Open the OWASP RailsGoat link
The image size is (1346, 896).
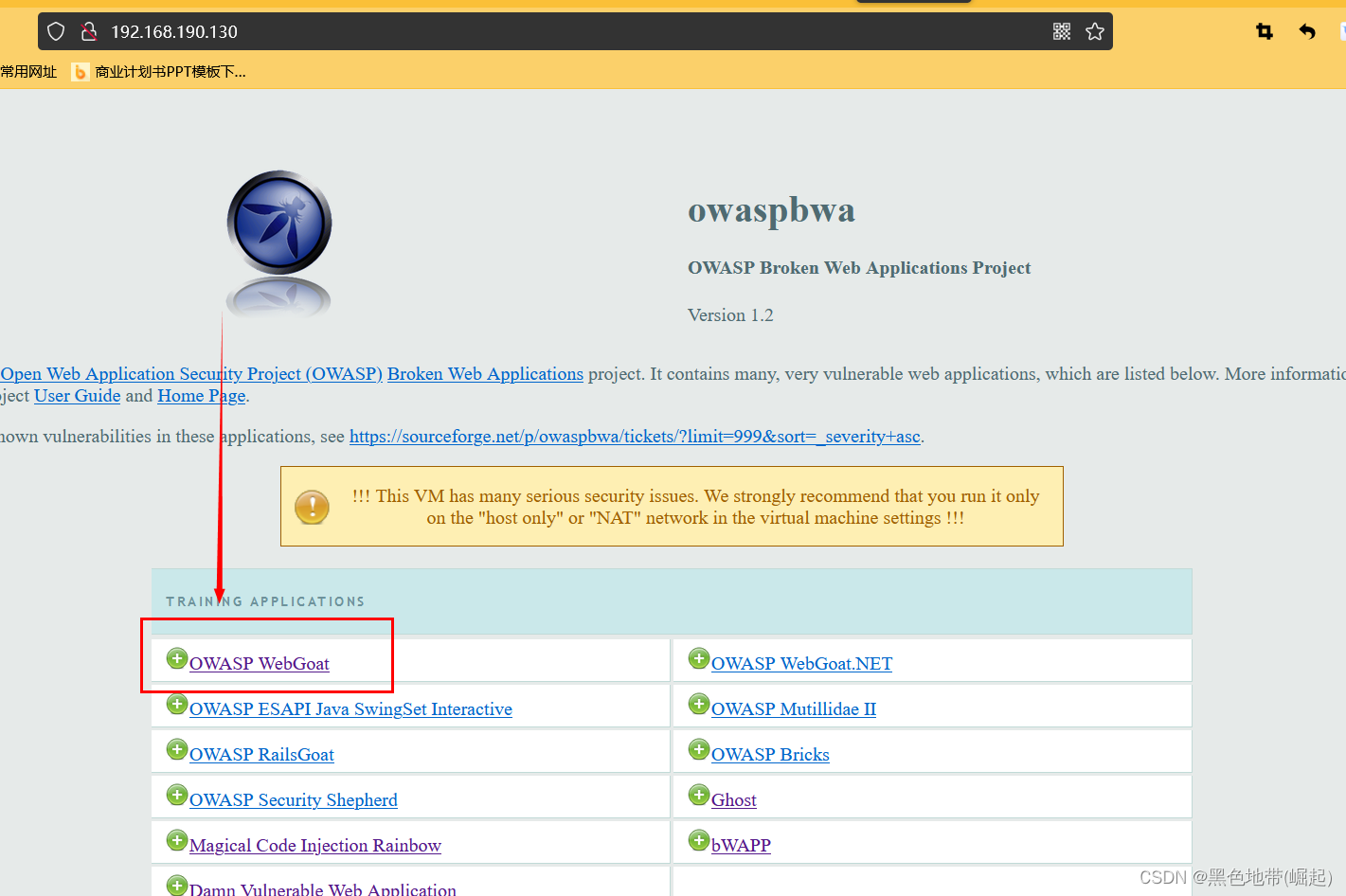(261, 755)
